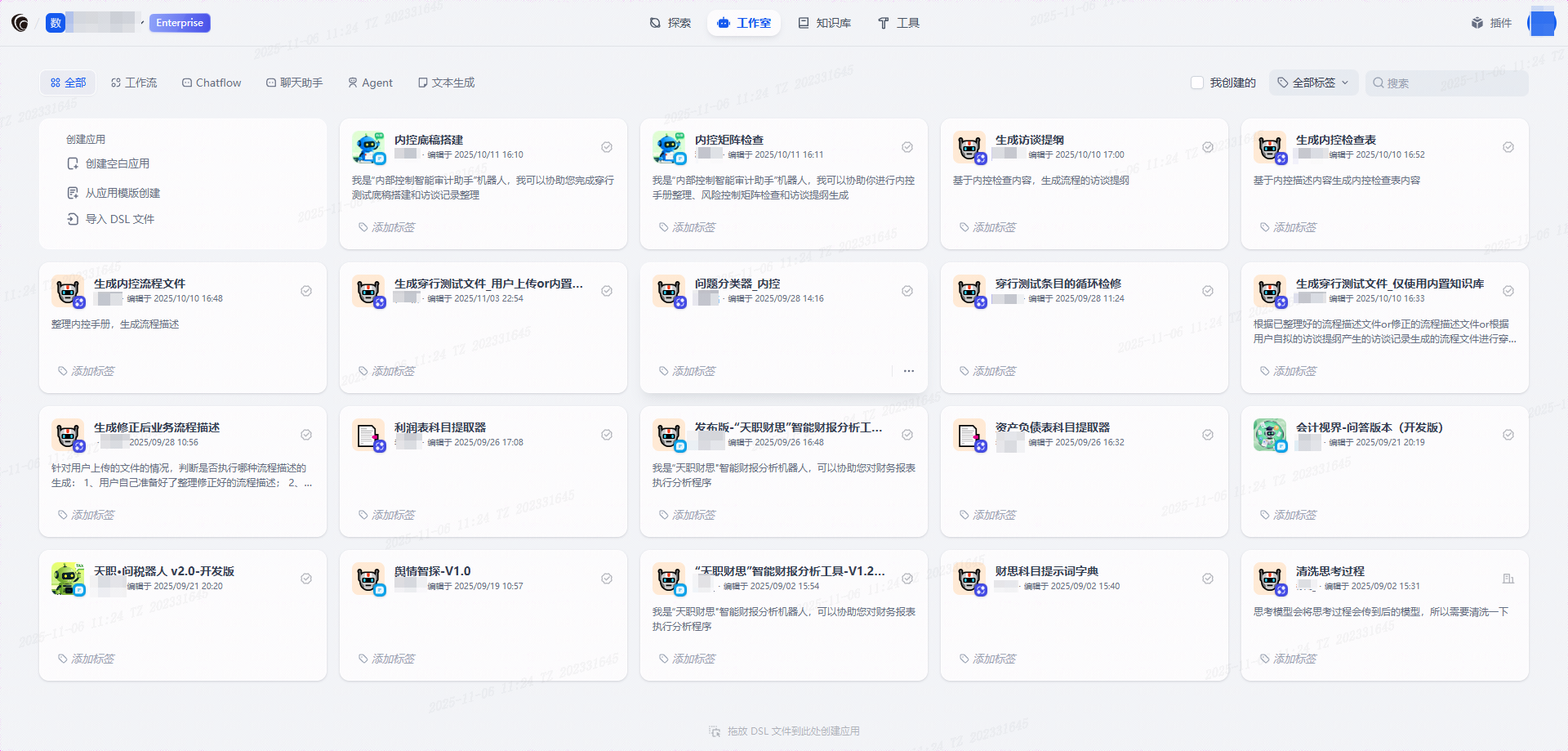Click inside the 搜索 search field
Viewport: 1568px width, 751px height.
click(1445, 83)
